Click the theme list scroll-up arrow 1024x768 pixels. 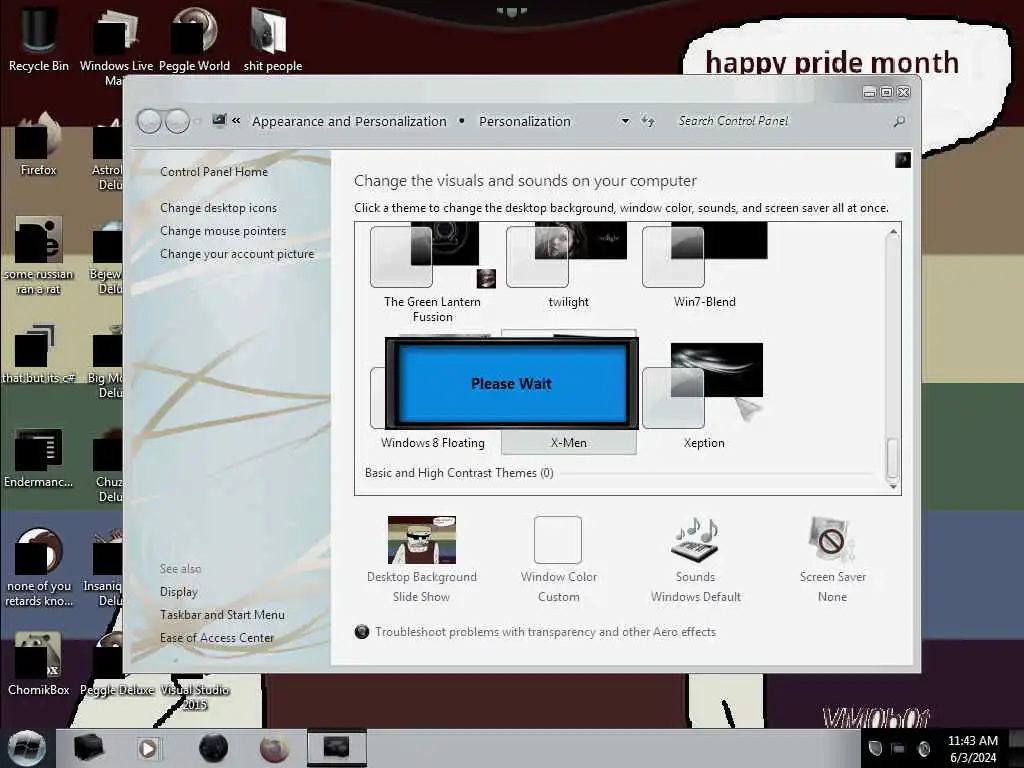tap(893, 232)
